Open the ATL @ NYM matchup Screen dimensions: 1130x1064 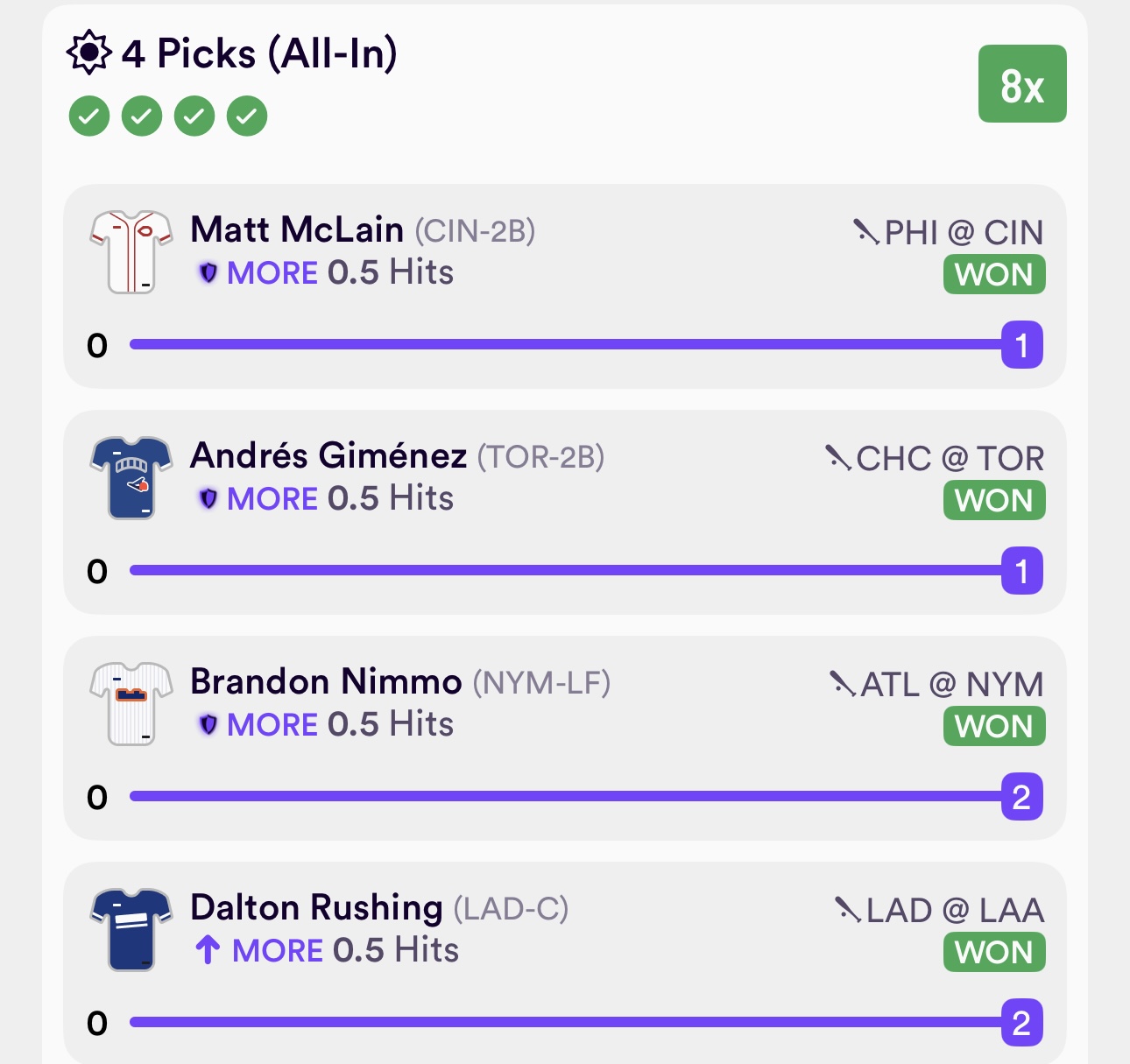tap(952, 685)
